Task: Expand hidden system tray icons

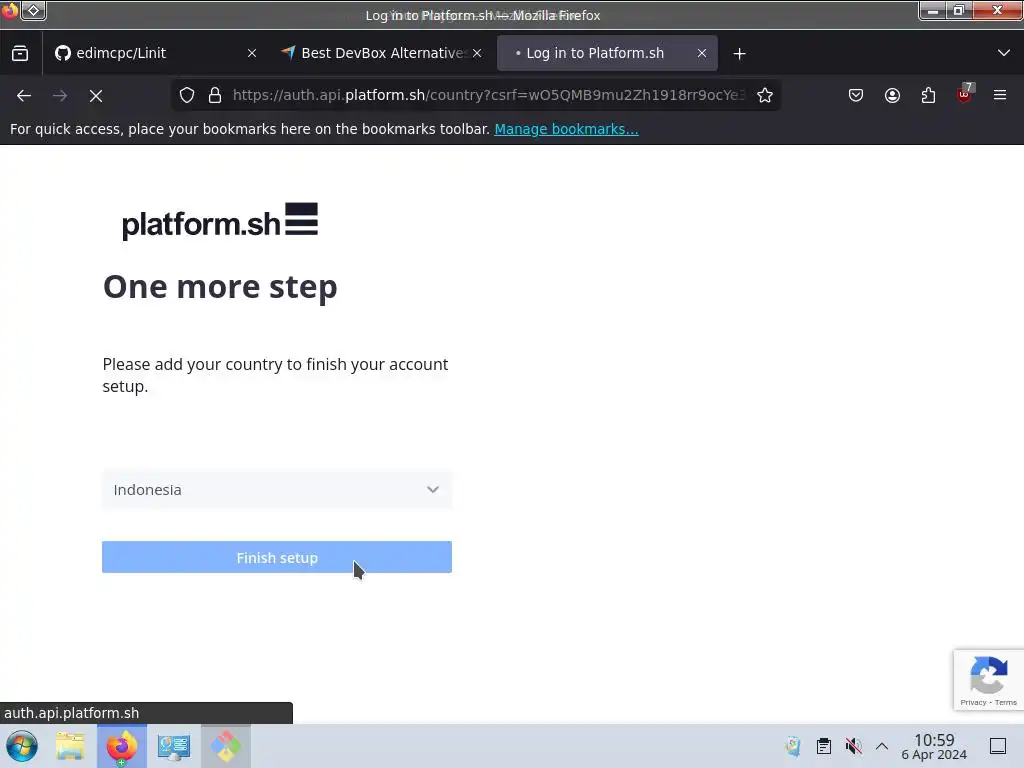Action: [x=882, y=746]
